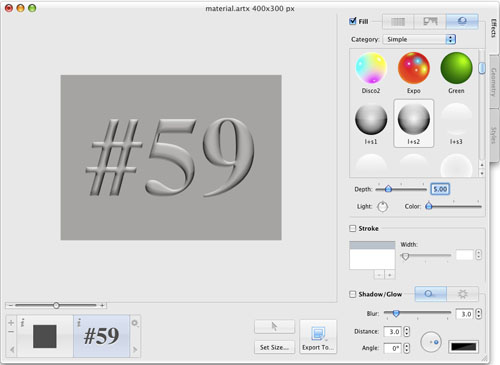This screenshot has width=500, height=365.
Task: Remove layer with minus icon
Action: point(11,332)
